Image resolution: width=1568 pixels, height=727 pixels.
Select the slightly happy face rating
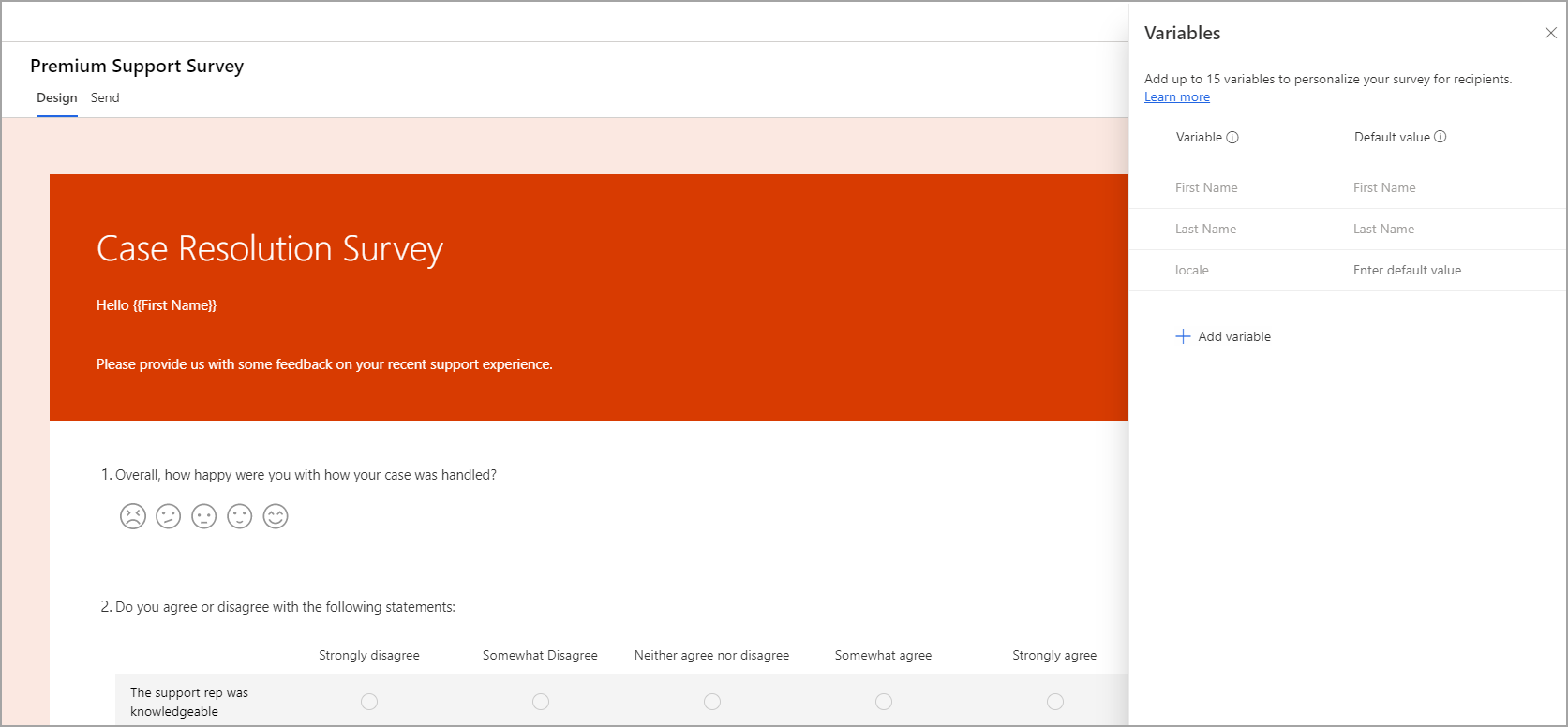(x=240, y=516)
